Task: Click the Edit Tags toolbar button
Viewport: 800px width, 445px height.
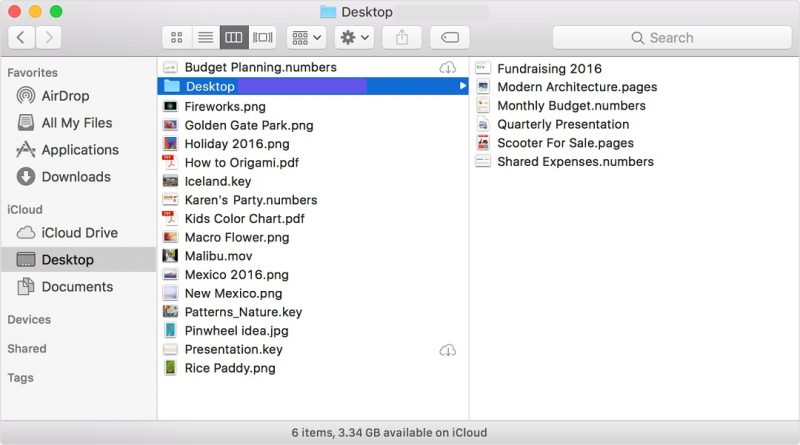Action: (x=449, y=37)
